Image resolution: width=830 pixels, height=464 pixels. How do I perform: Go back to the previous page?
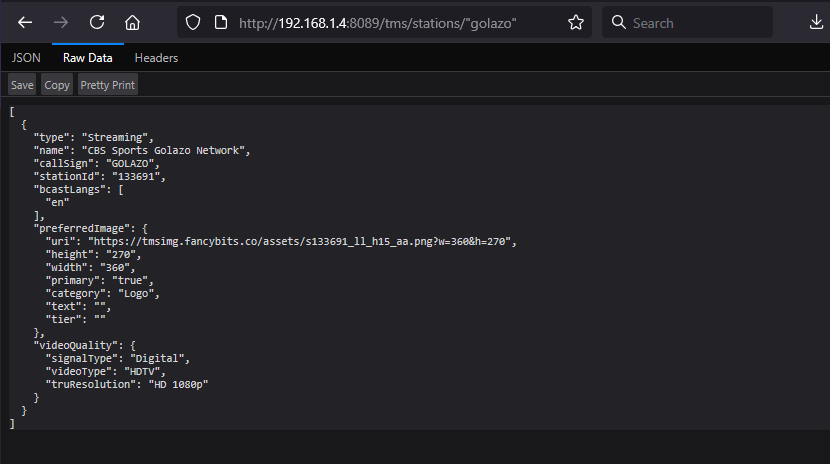coord(25,22)
